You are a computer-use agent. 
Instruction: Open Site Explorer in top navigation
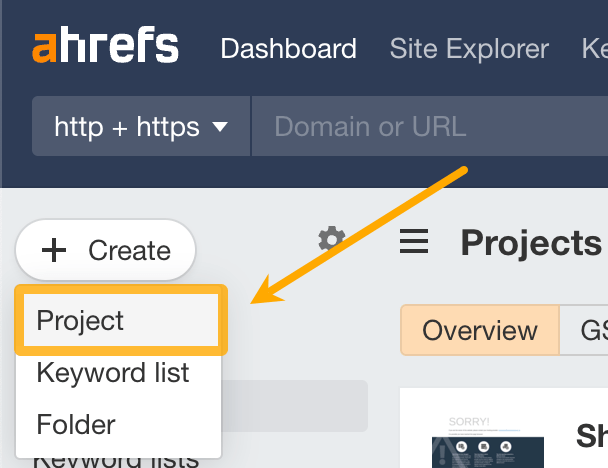click(x=469, y=49)
